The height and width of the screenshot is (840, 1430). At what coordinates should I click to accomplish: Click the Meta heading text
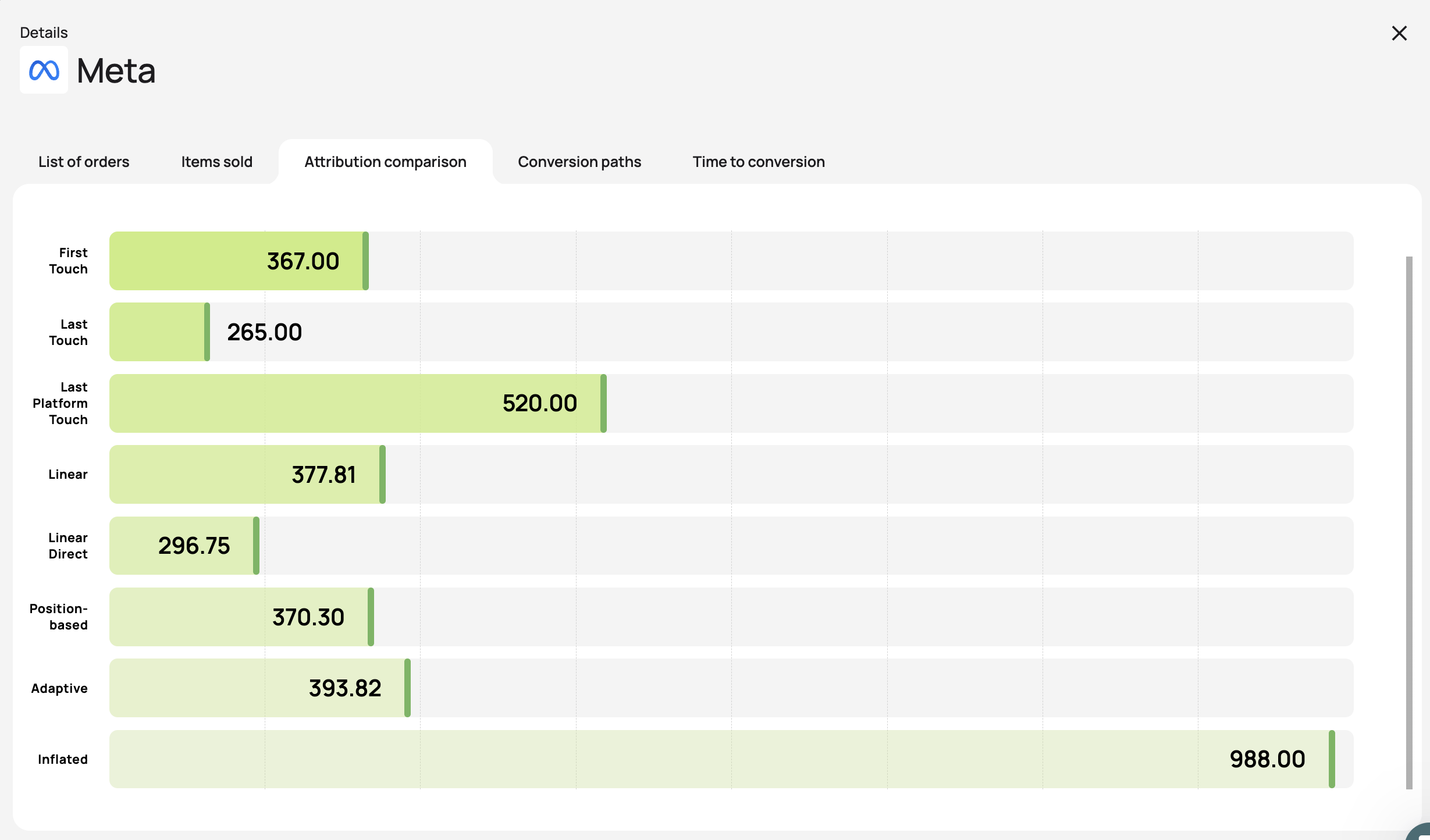tap(116, 71)
